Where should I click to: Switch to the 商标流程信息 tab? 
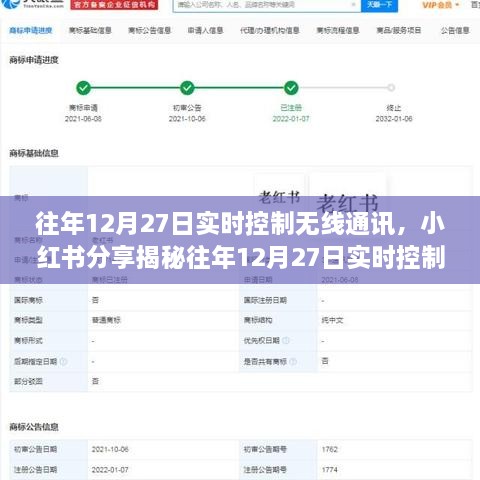[x=338, y=31]
